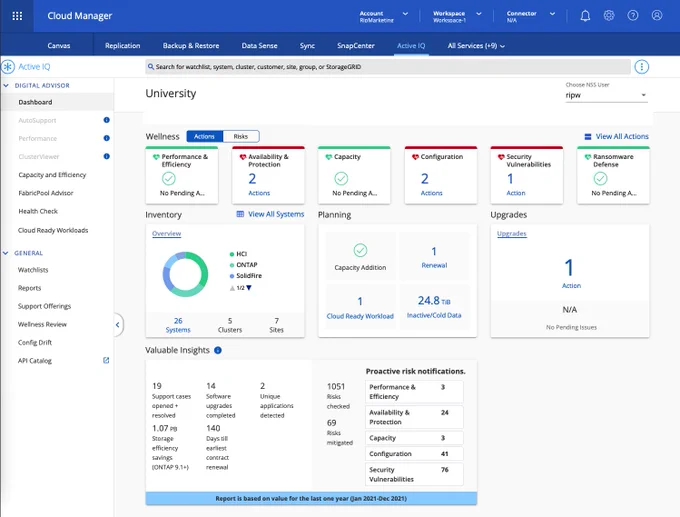This screenshot has height=517, width=680.
Task: Click the Performance & Efficiency checkmark icon
Action: (169, 179)
